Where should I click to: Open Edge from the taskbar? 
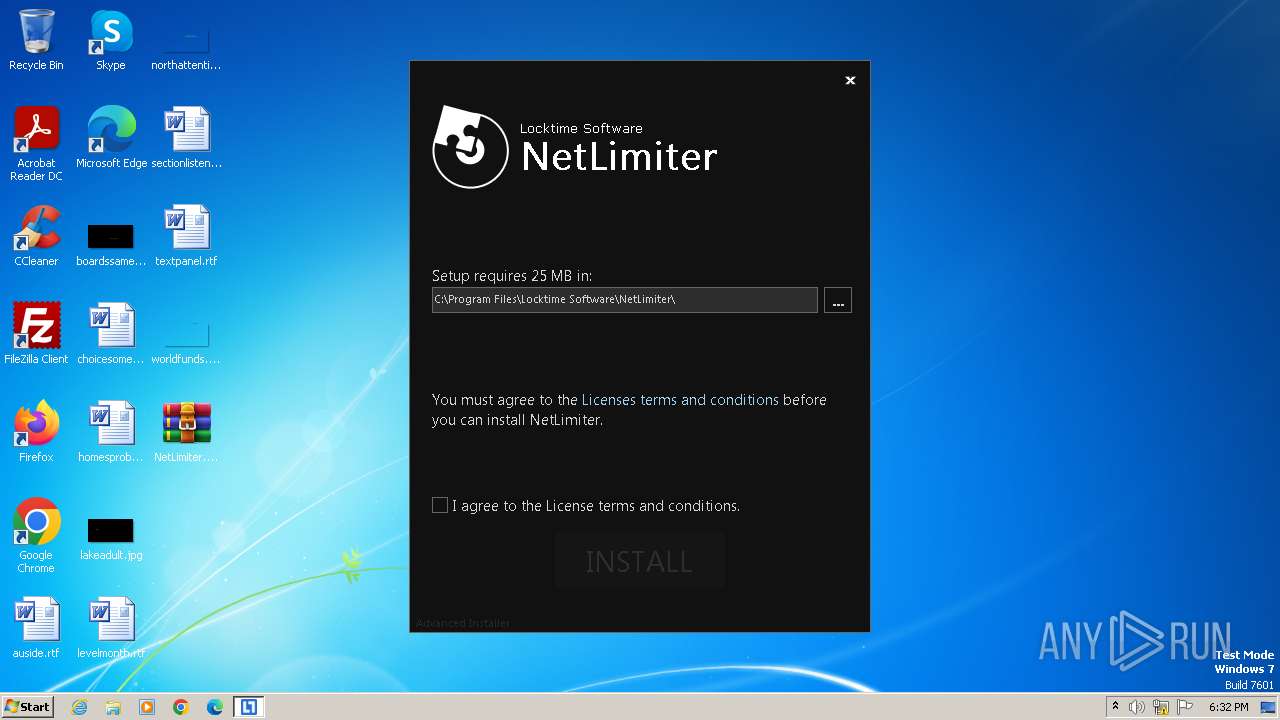click(215, 707)
